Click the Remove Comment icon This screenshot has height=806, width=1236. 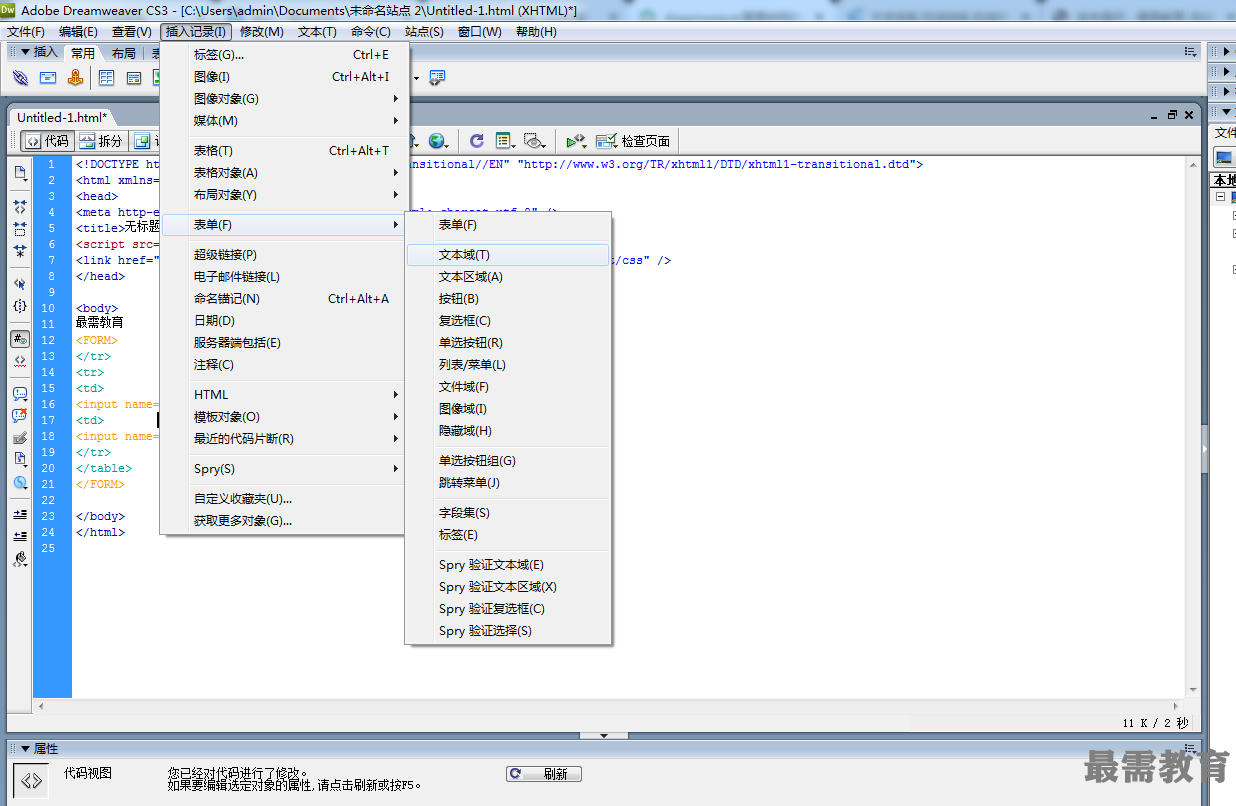pos(20,416)
